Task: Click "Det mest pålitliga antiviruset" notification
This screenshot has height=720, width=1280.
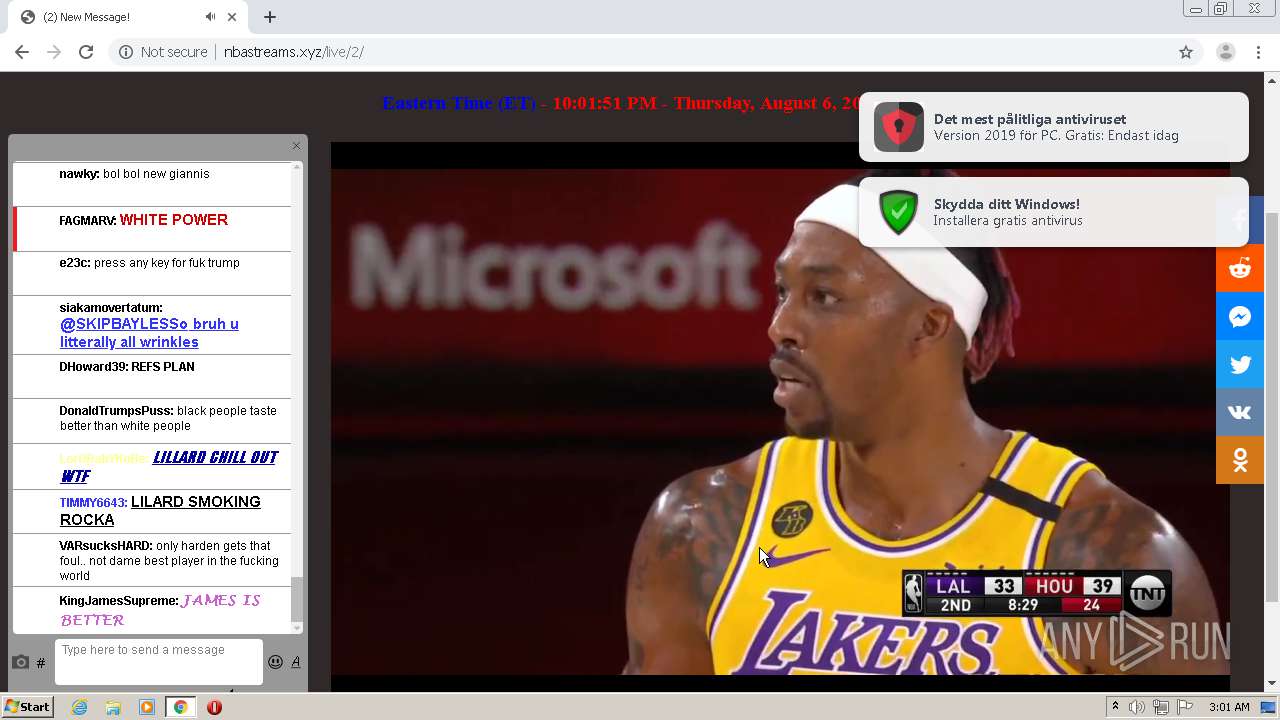Action: (1053, 127)
